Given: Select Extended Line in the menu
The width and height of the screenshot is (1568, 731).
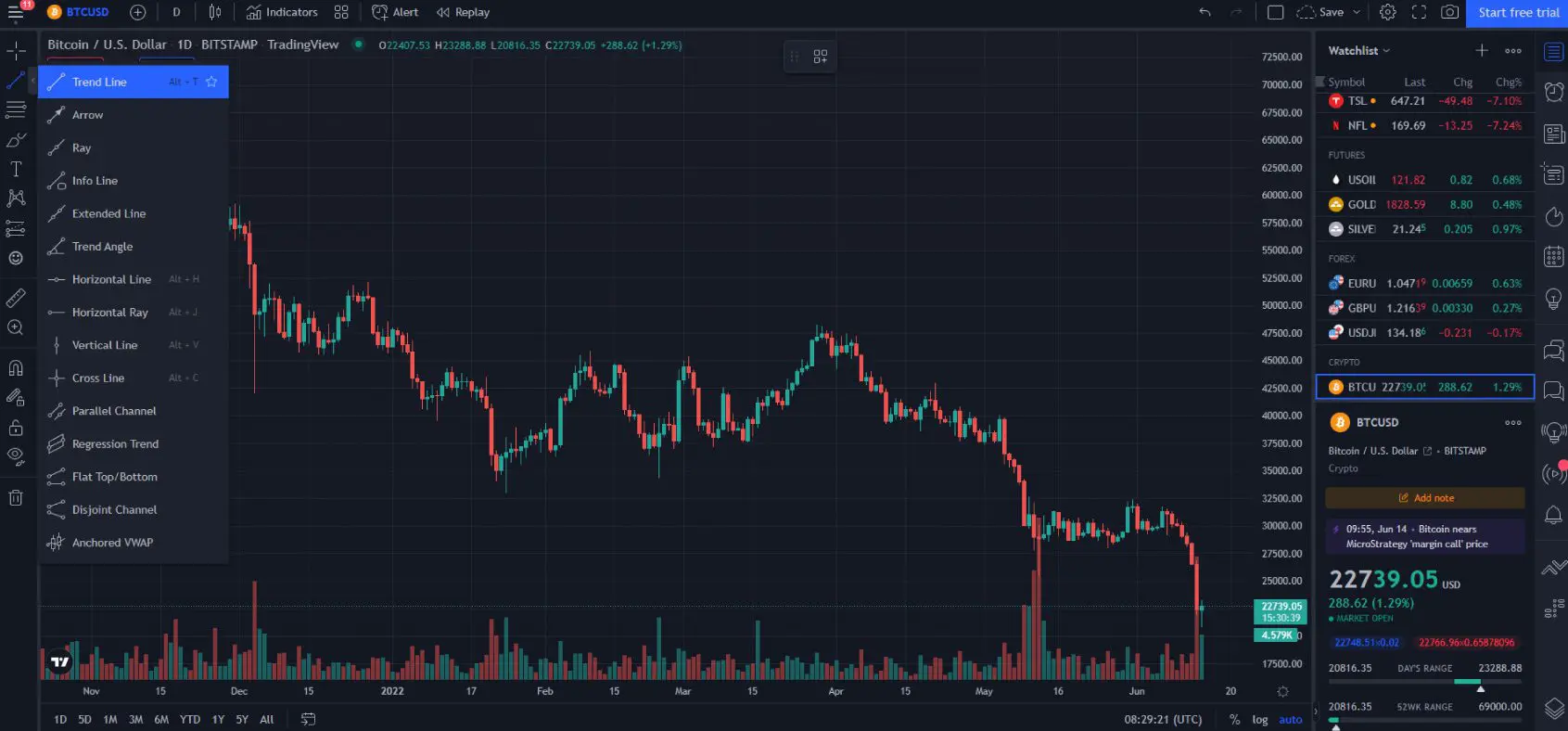Looking at the screenshot, I should pyautogui.click(x=133, y=213).
